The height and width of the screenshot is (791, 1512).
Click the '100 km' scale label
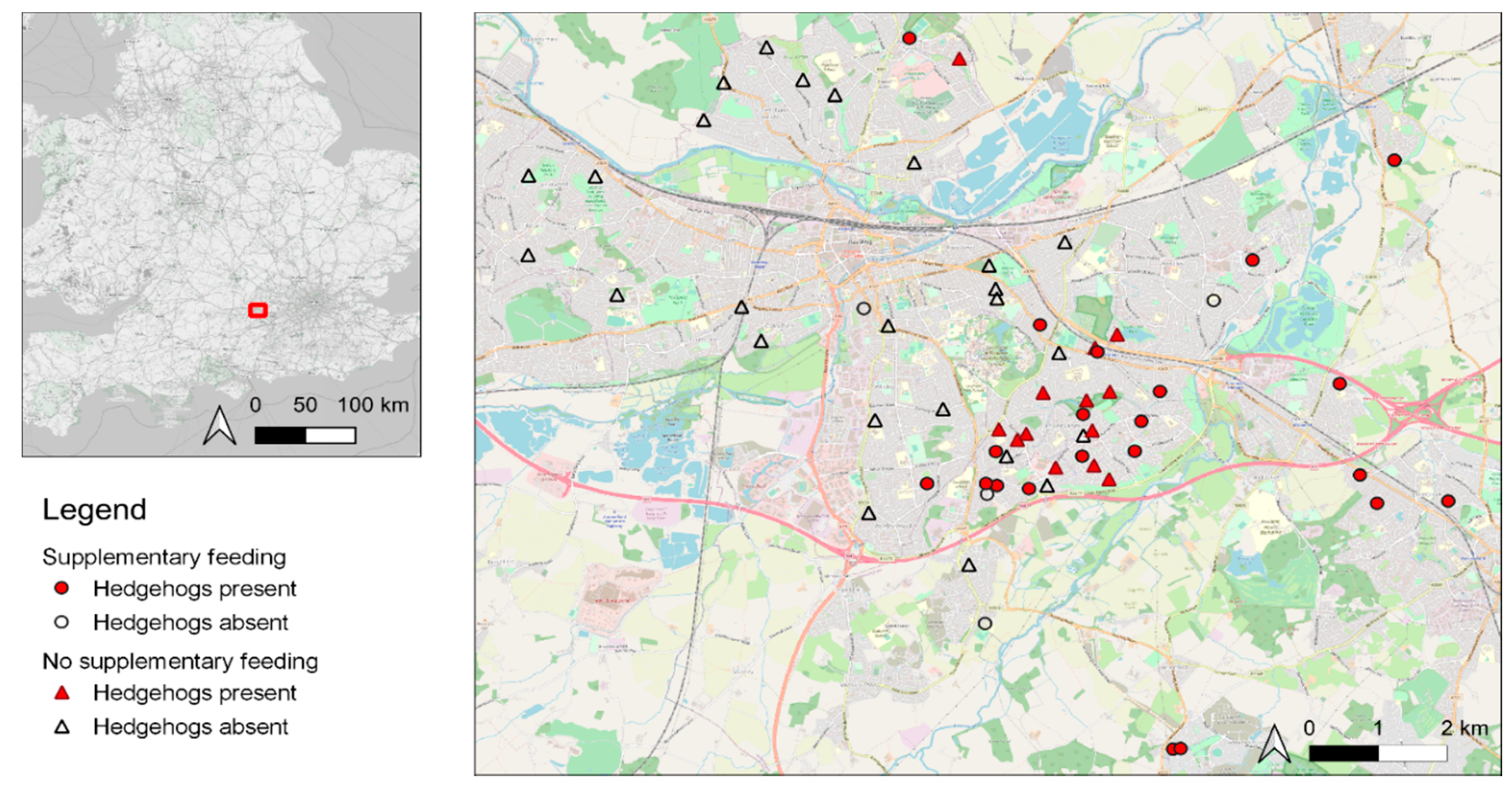[373, 404]
